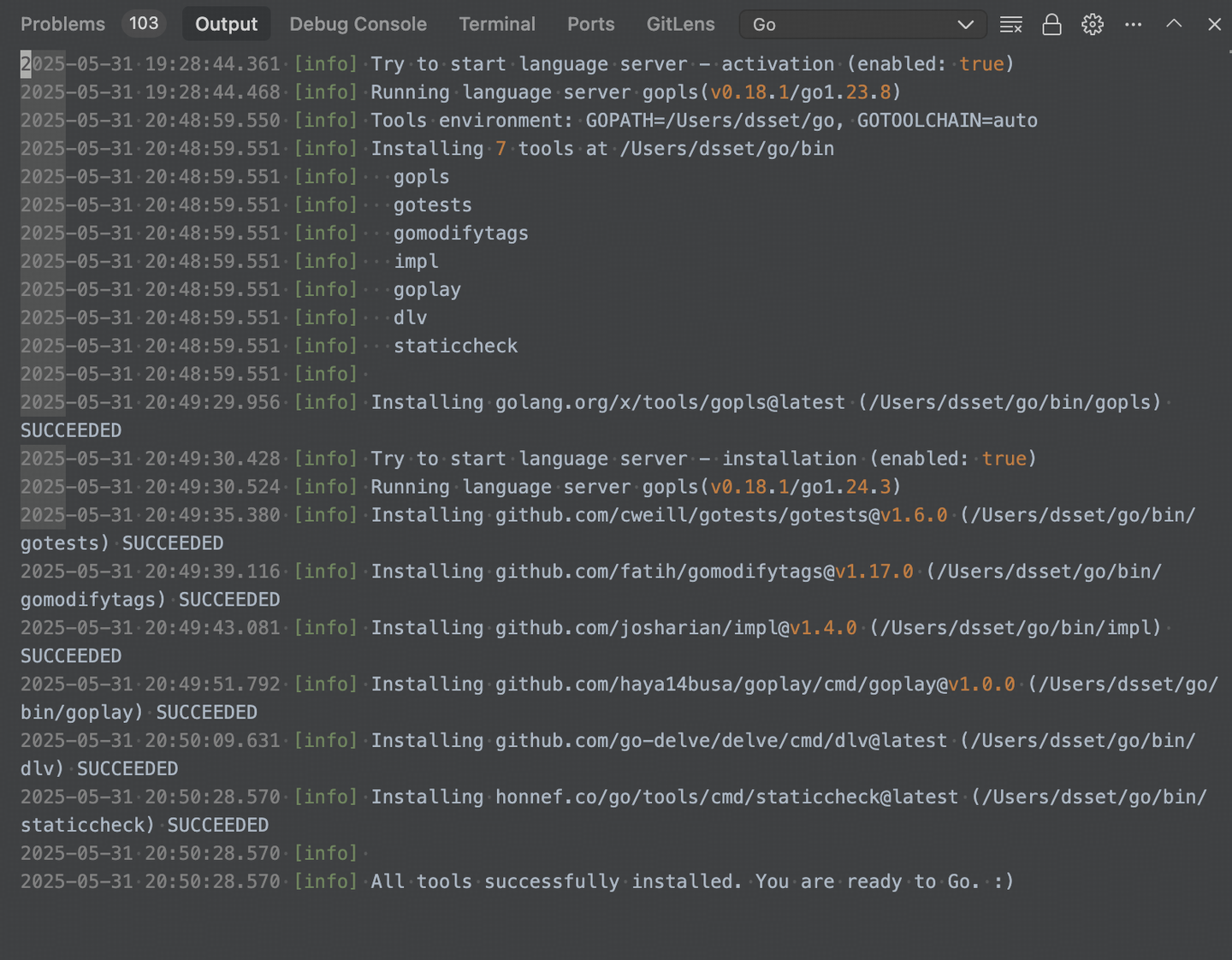Click 'All tools successfully installed' message

(692, 882)
